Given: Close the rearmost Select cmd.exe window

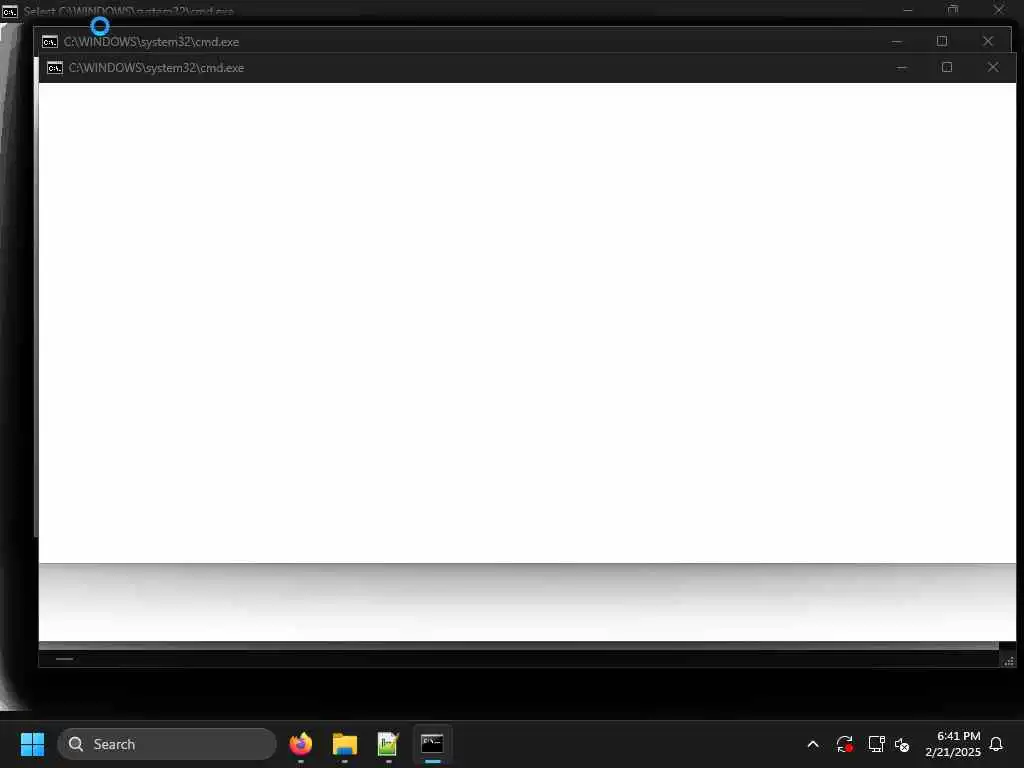Looking at the screenshot, I should [999, 10].
